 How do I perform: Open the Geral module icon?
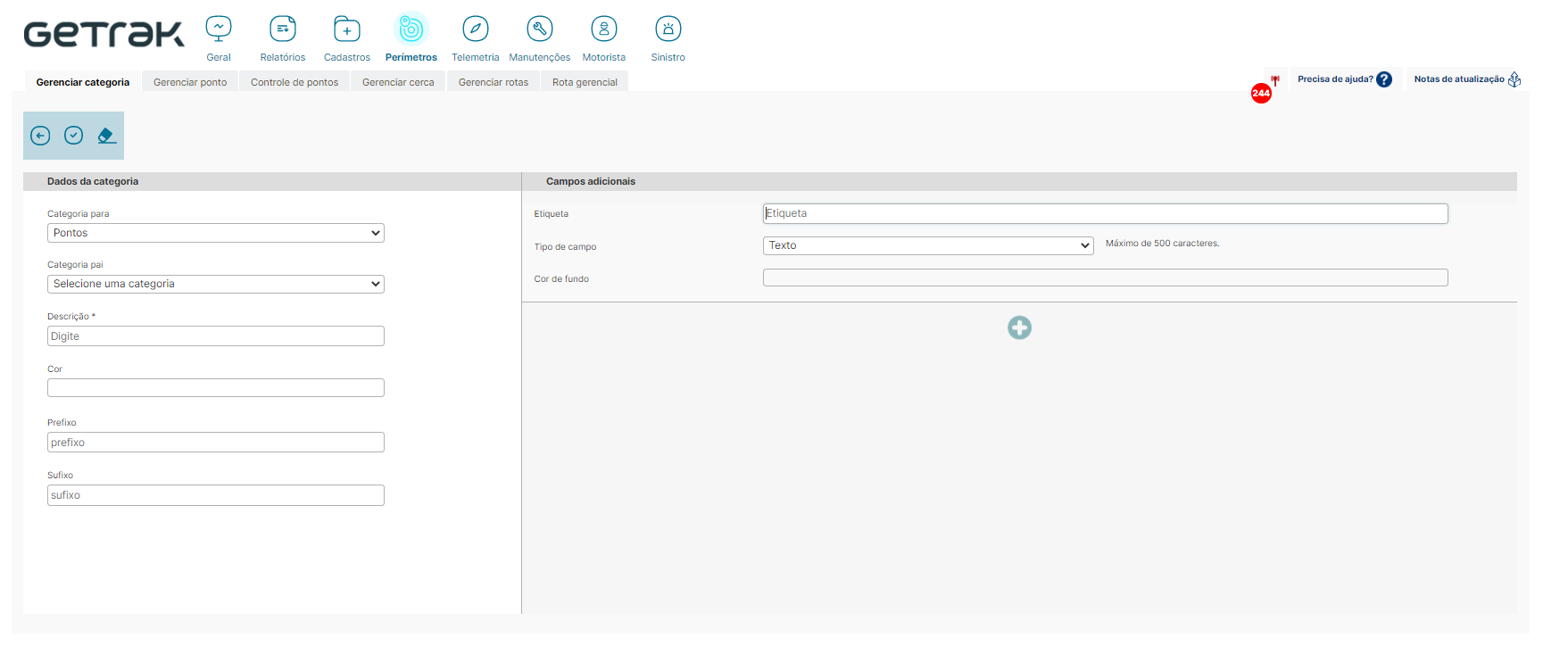219,29
